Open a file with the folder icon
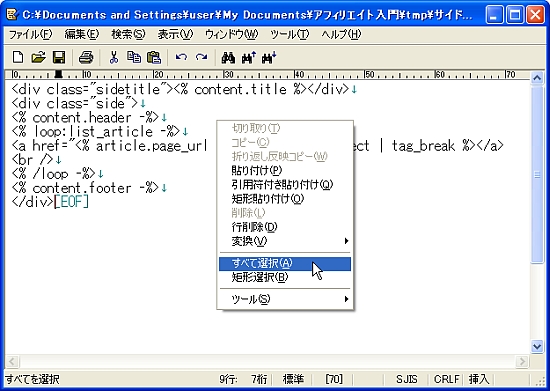This screenshot has width=550, height=391. 38,57
